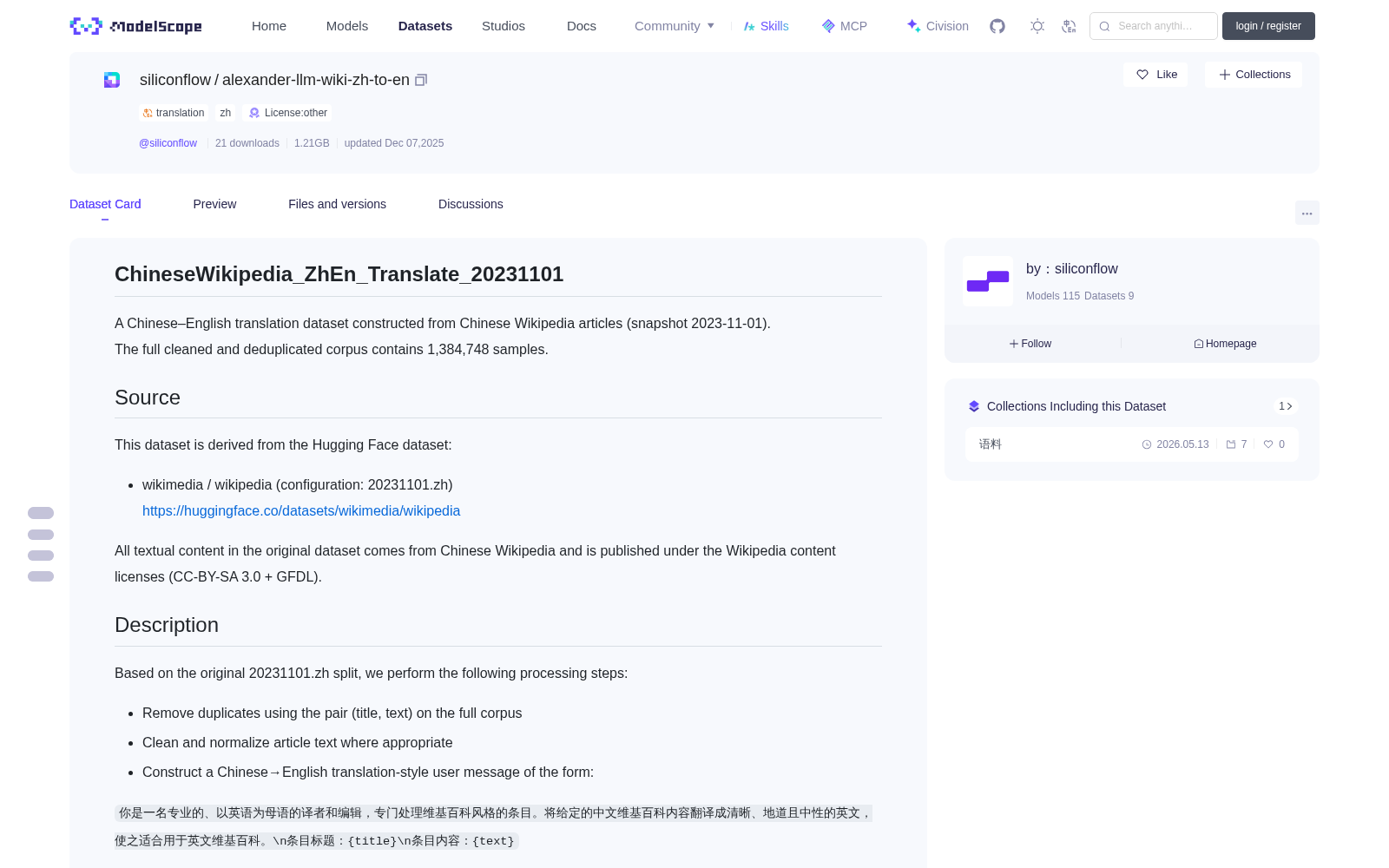
Task: Click siliconflow in the dataset path
Action: [x=175, y=80]
